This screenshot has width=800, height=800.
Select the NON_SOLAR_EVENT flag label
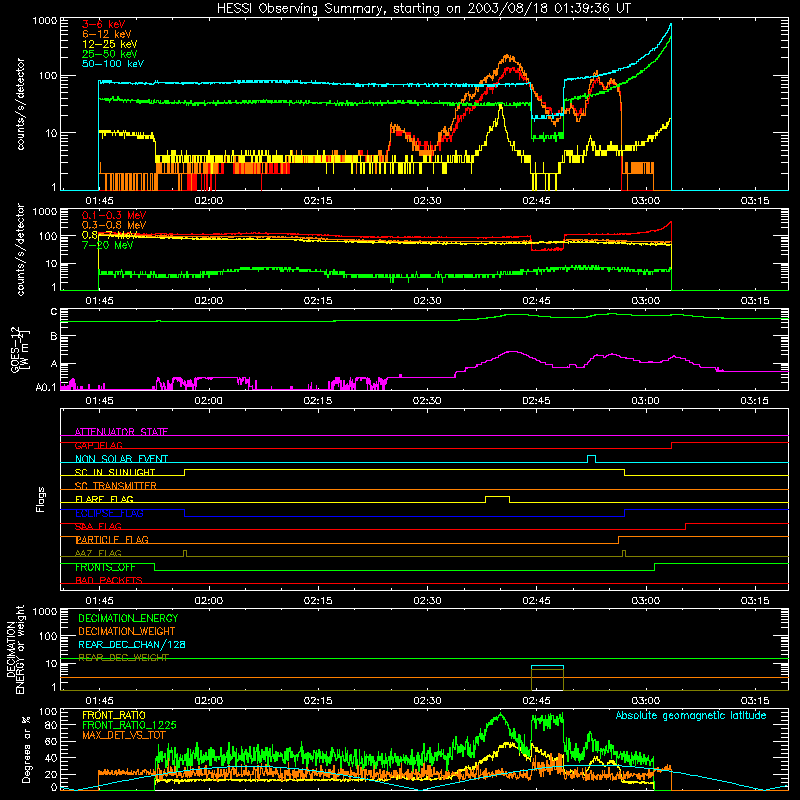(121, 459)
